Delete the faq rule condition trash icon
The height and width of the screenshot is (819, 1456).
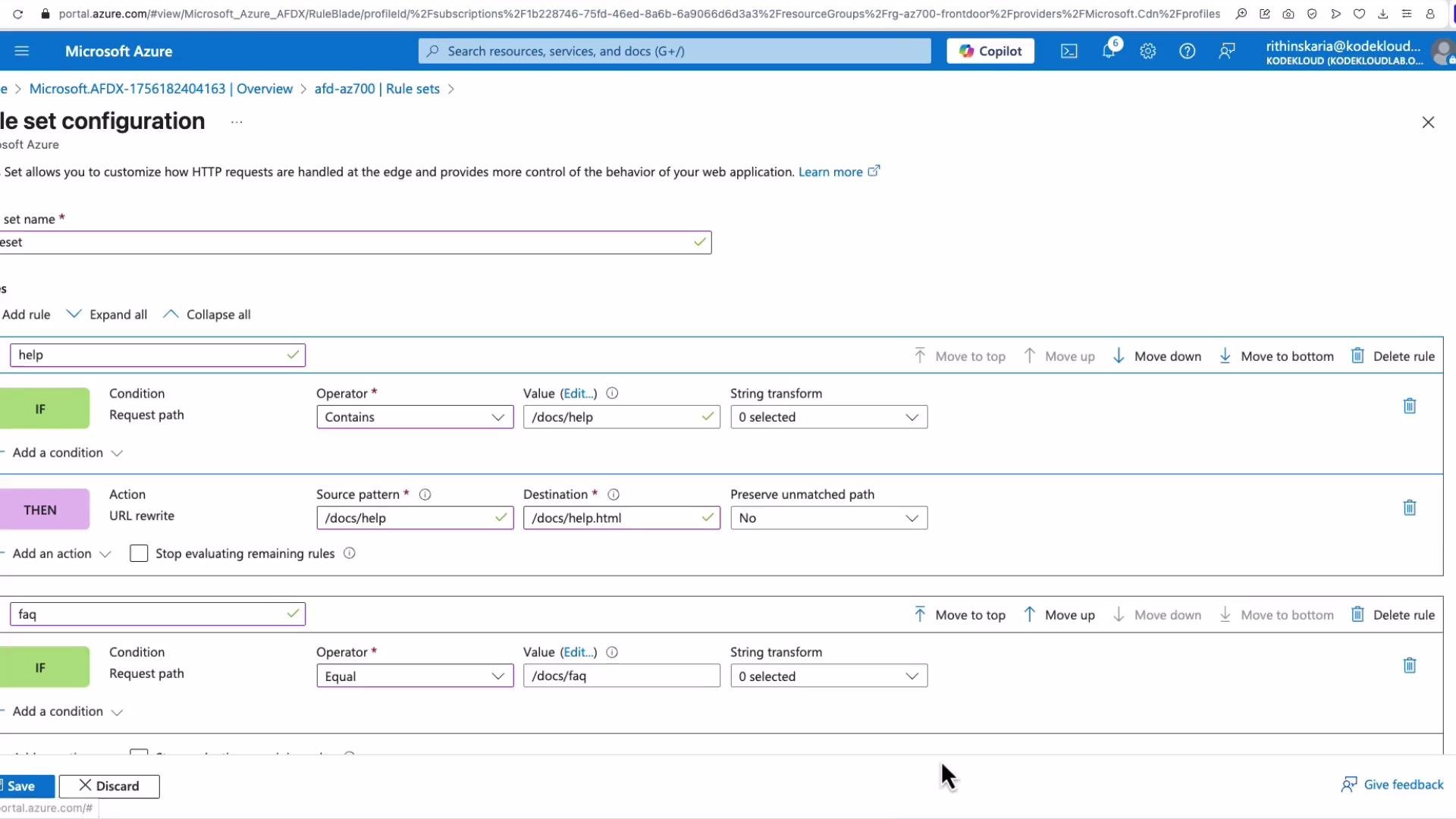tap(1410, 665)
